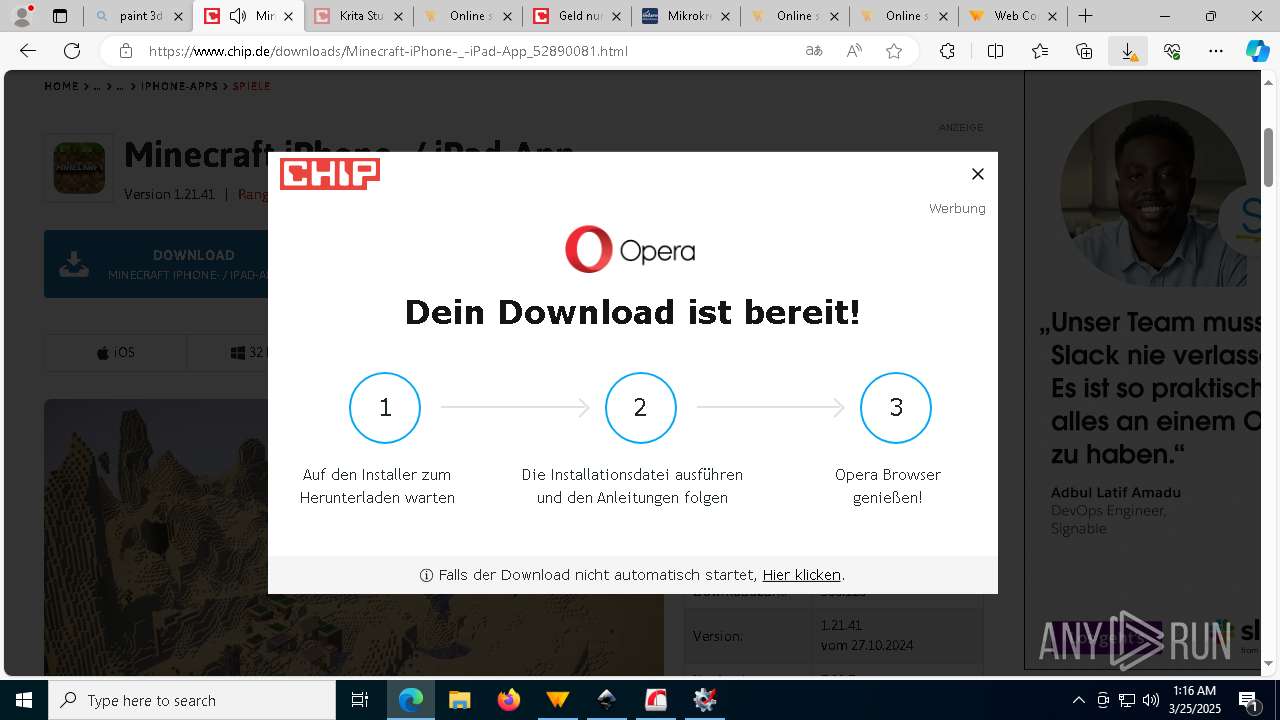The height and width of the screenshot is (720, 1280).
Task: Open the network tray icon
Action: pyautogui.click(x=1126, y=700)
